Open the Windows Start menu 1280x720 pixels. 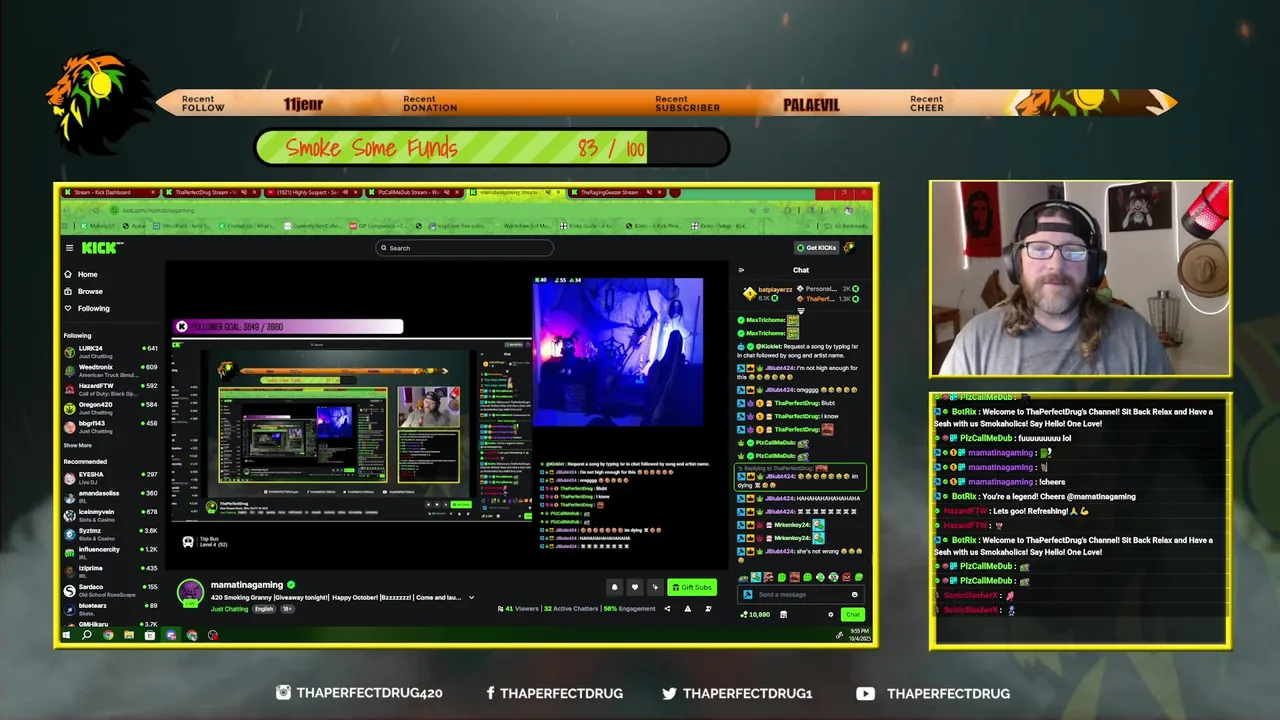(66, 634)
